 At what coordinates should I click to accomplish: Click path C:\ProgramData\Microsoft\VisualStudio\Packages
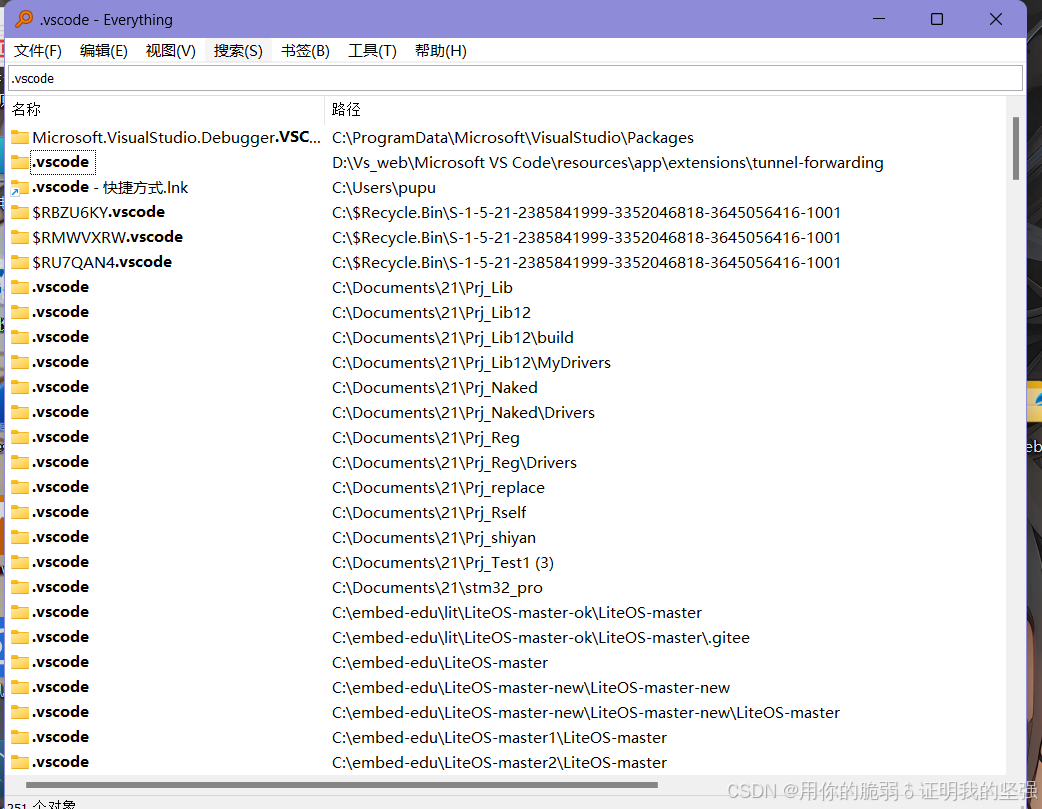click(513, 138)
